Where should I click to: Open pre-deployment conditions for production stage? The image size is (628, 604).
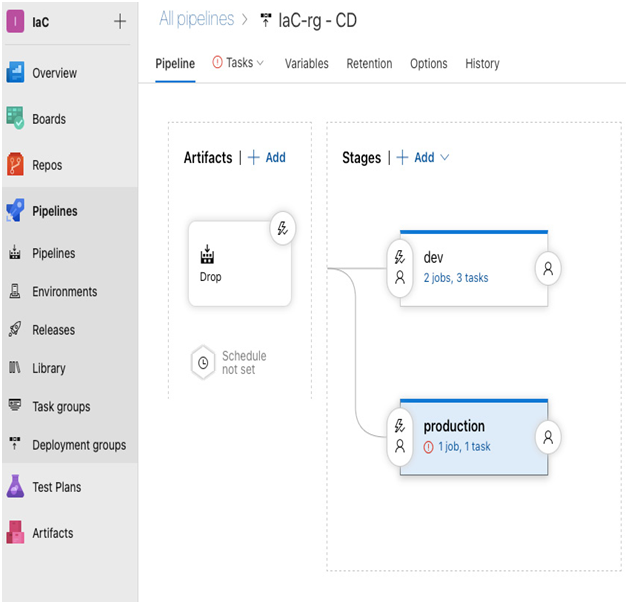click(400, 437)
